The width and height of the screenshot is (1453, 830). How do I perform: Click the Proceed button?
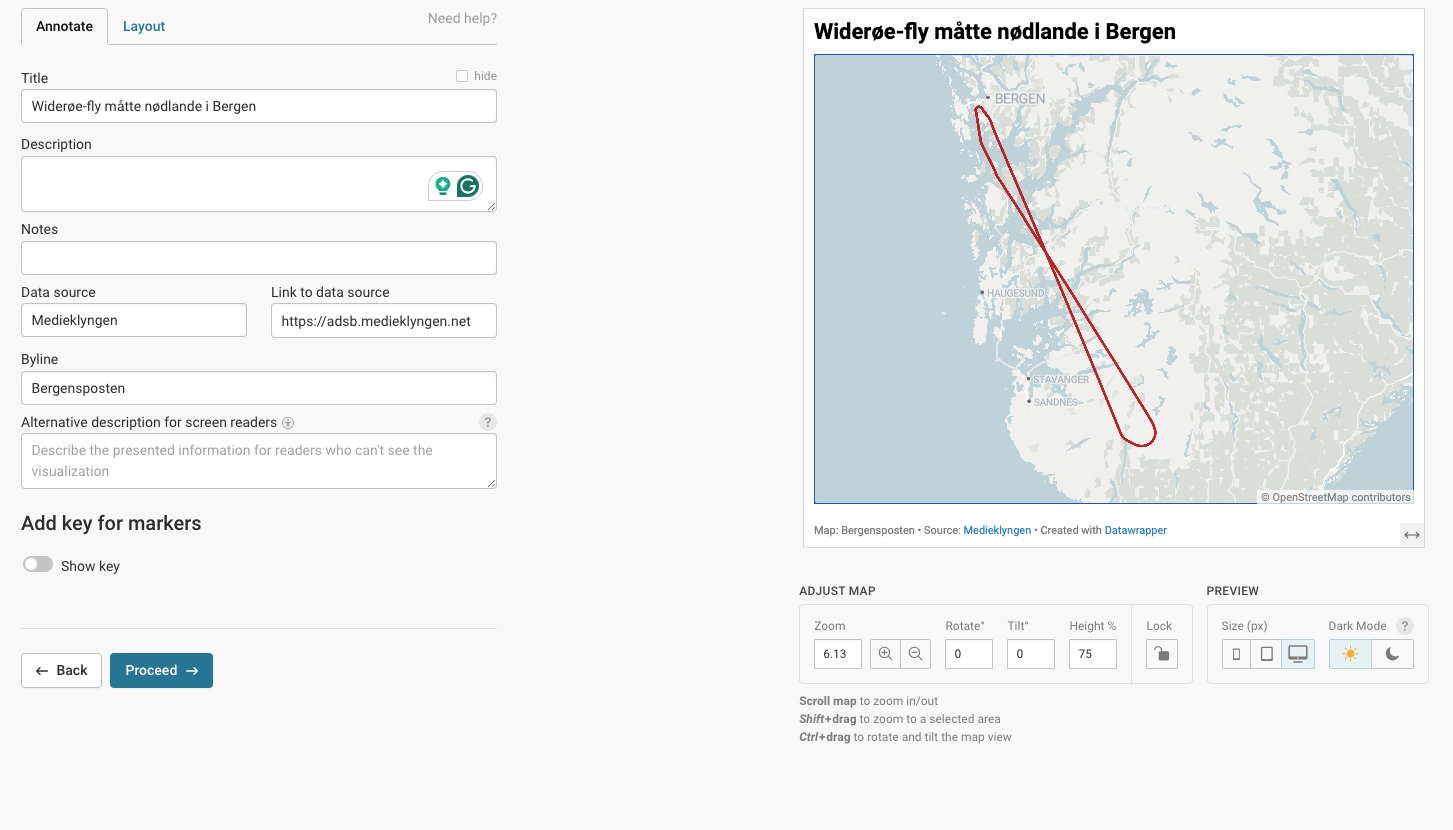tap(161, 670)
